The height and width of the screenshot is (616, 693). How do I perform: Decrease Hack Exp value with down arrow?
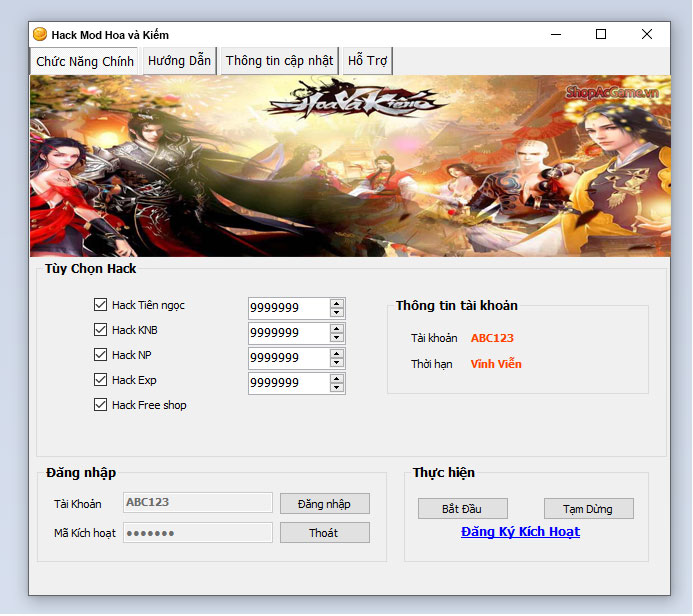click(x=337, y=388)
